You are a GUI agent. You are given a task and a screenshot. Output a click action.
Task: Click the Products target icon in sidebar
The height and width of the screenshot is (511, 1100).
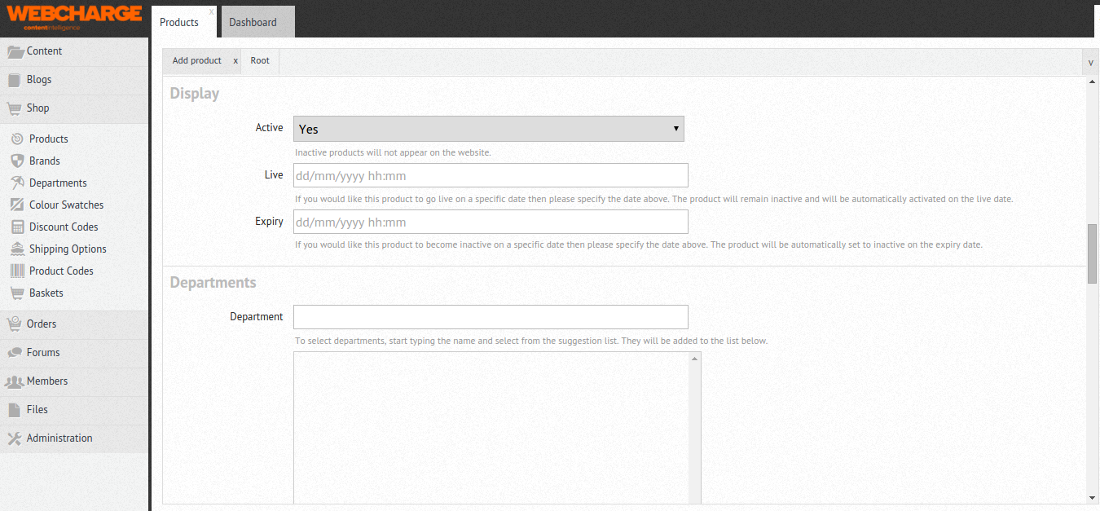[x=17, y=139]
